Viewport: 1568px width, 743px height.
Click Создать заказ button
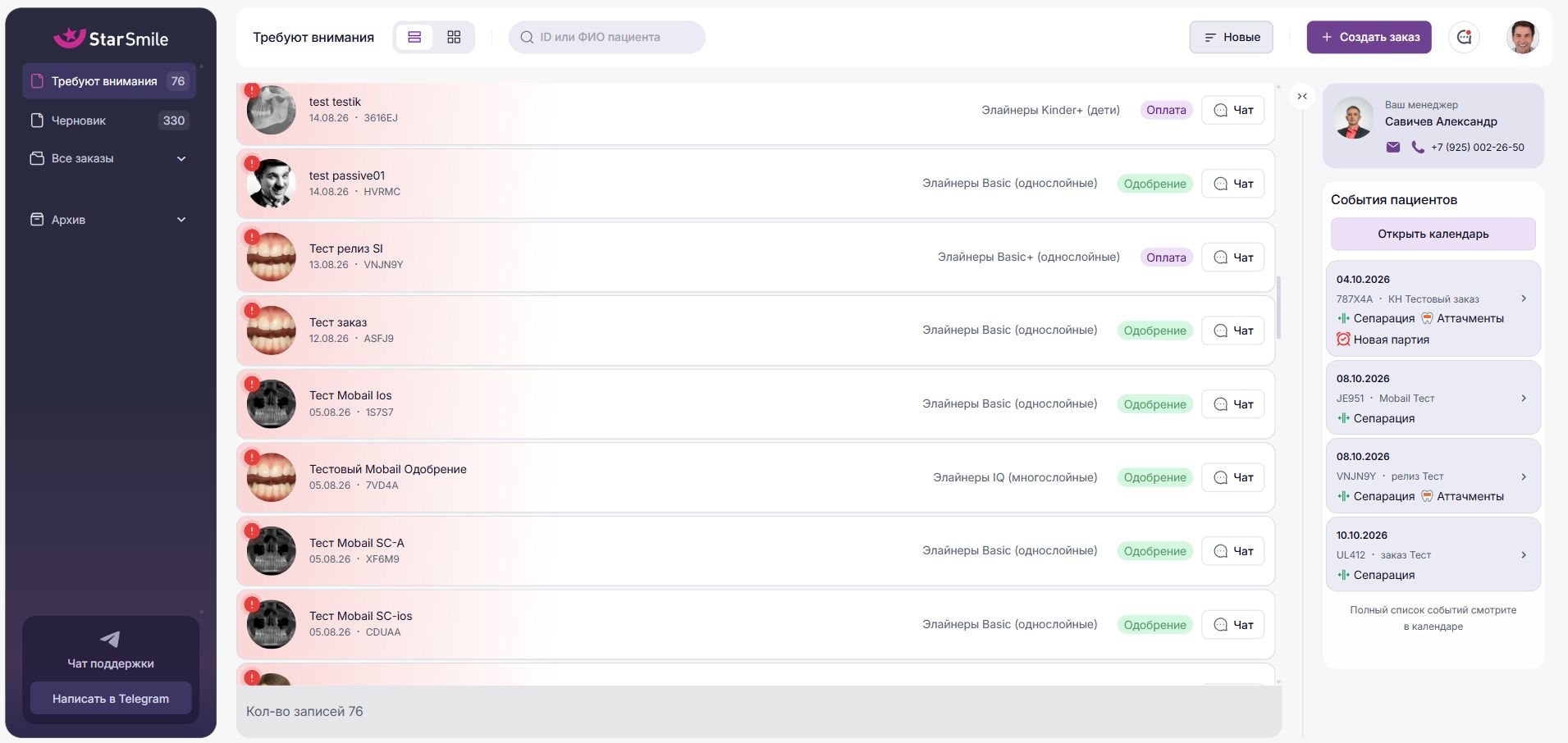pyautogui.click(x=1369, y=37)
